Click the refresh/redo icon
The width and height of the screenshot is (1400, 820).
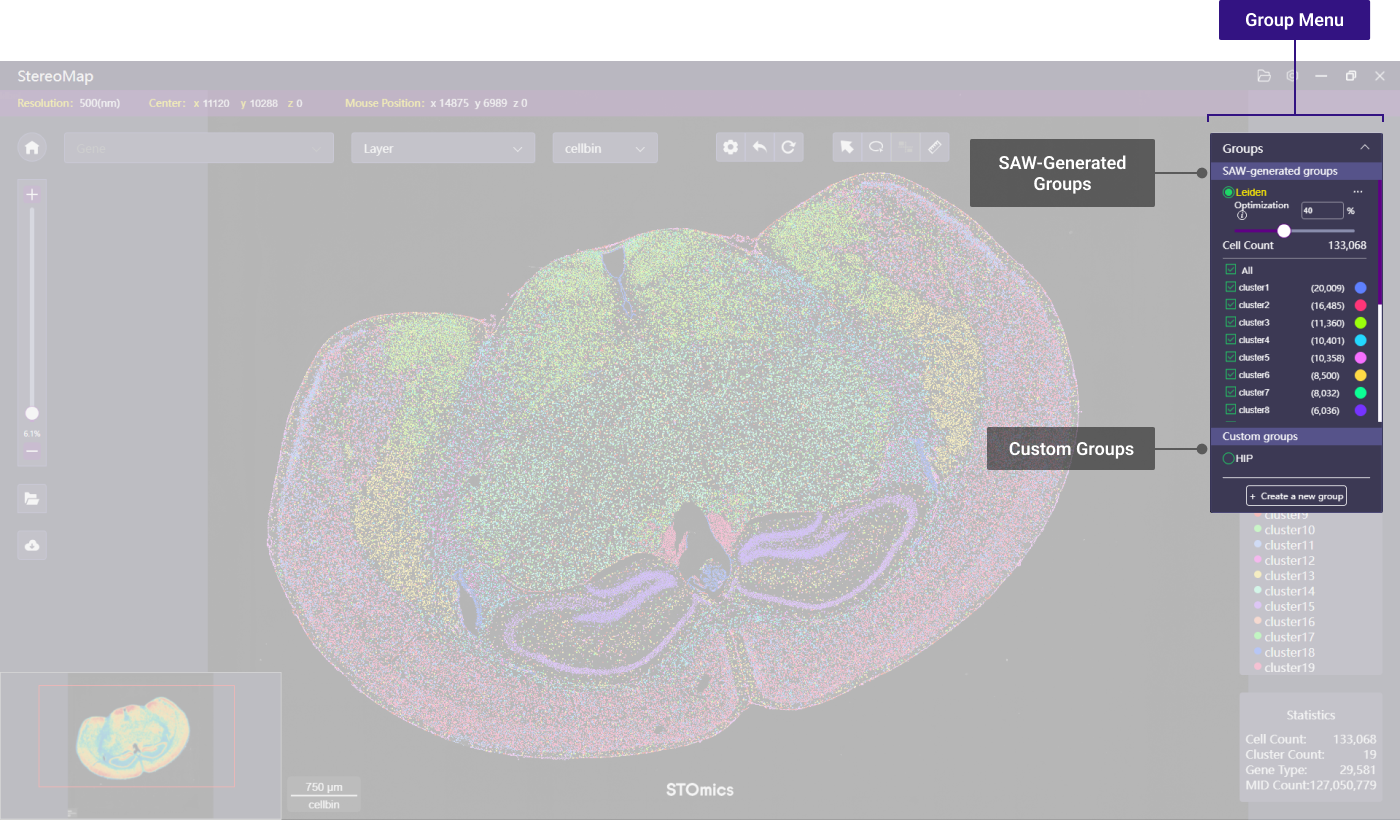click(788, 147)
